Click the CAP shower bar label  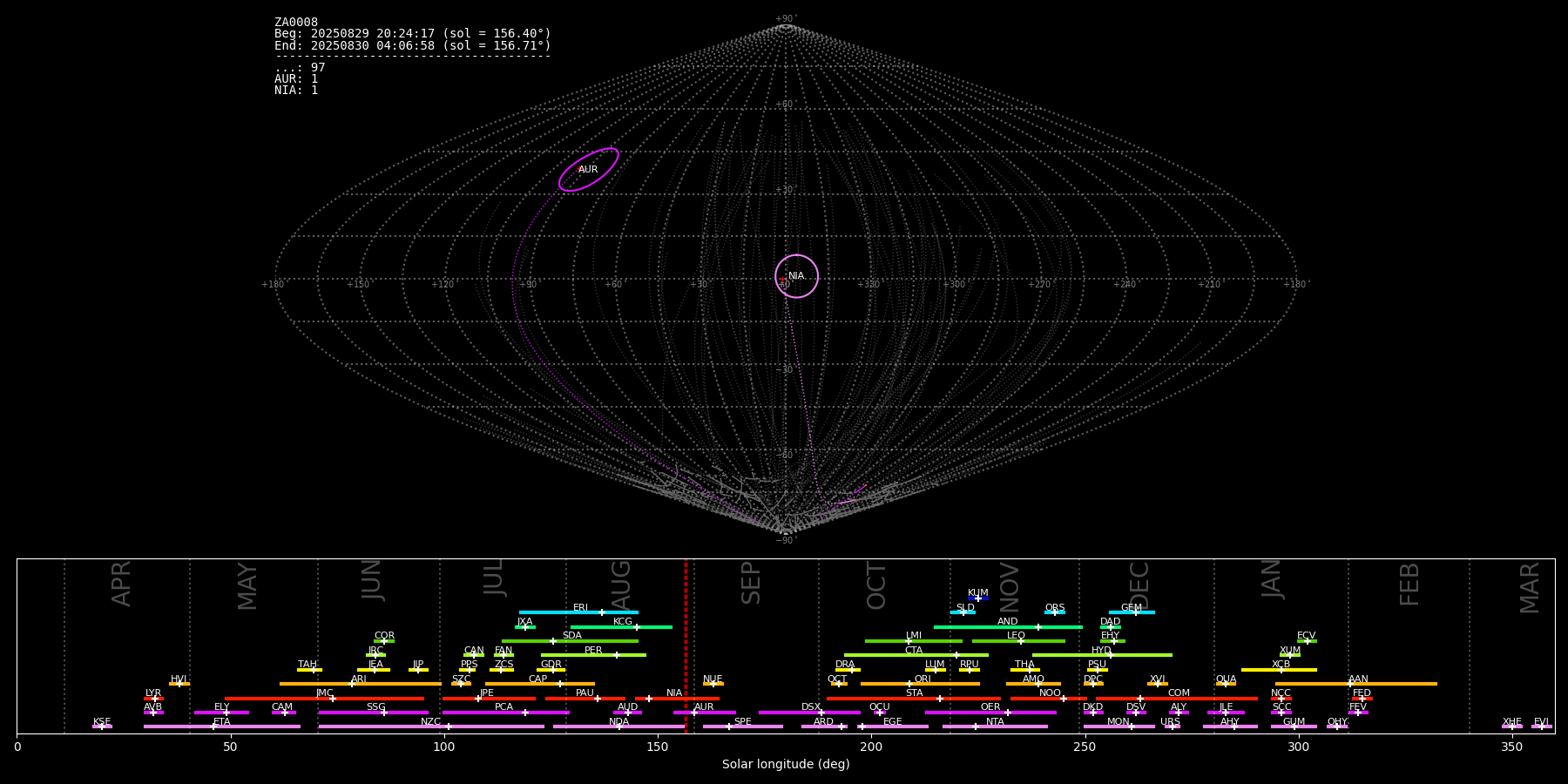click(538, 679)
